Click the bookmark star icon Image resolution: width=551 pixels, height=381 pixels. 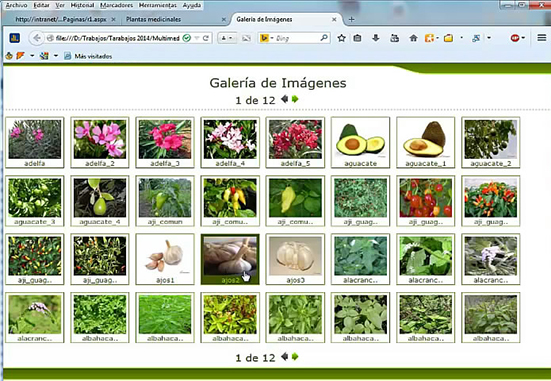tap(341, 38)
